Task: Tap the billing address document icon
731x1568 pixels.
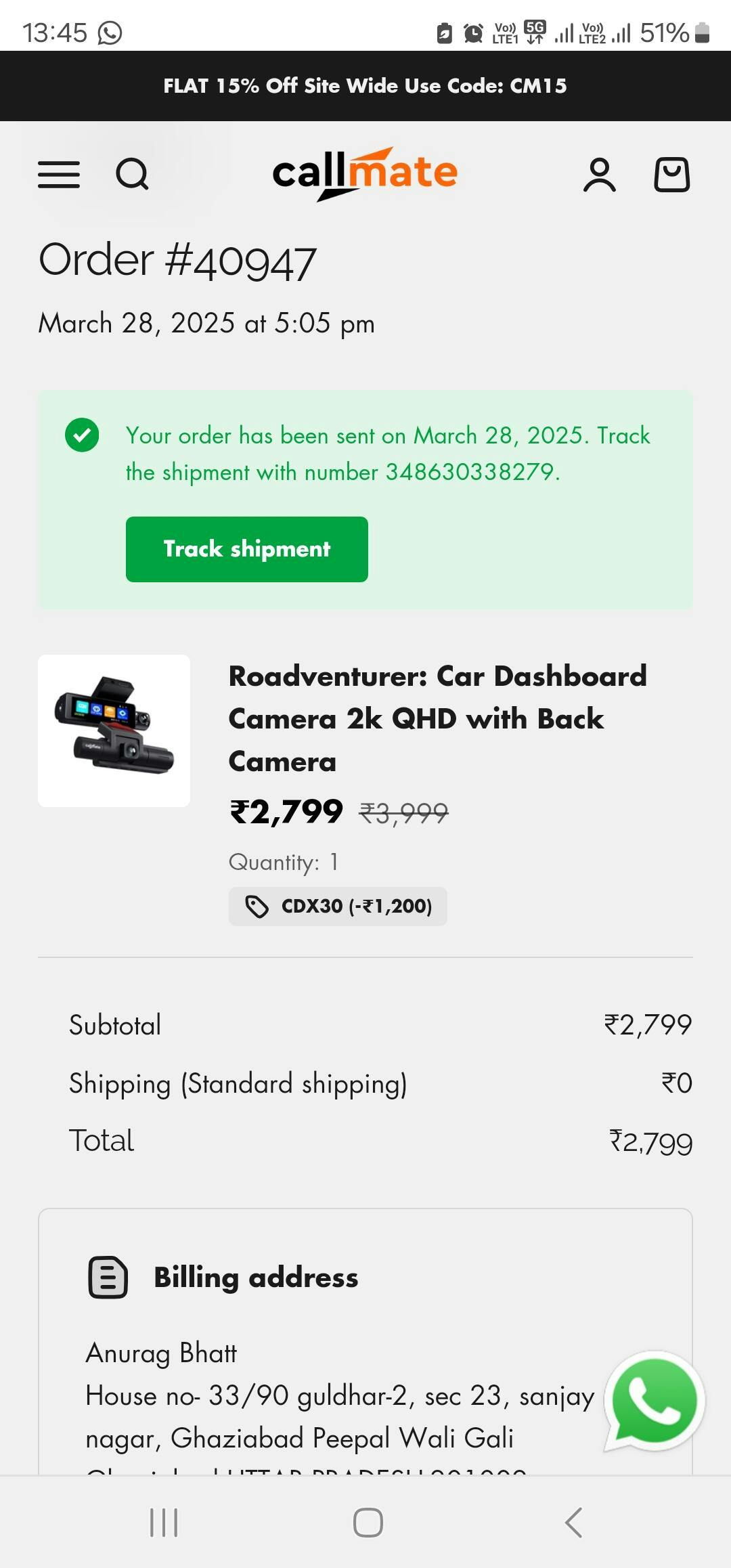Action: coord(108,1278)
